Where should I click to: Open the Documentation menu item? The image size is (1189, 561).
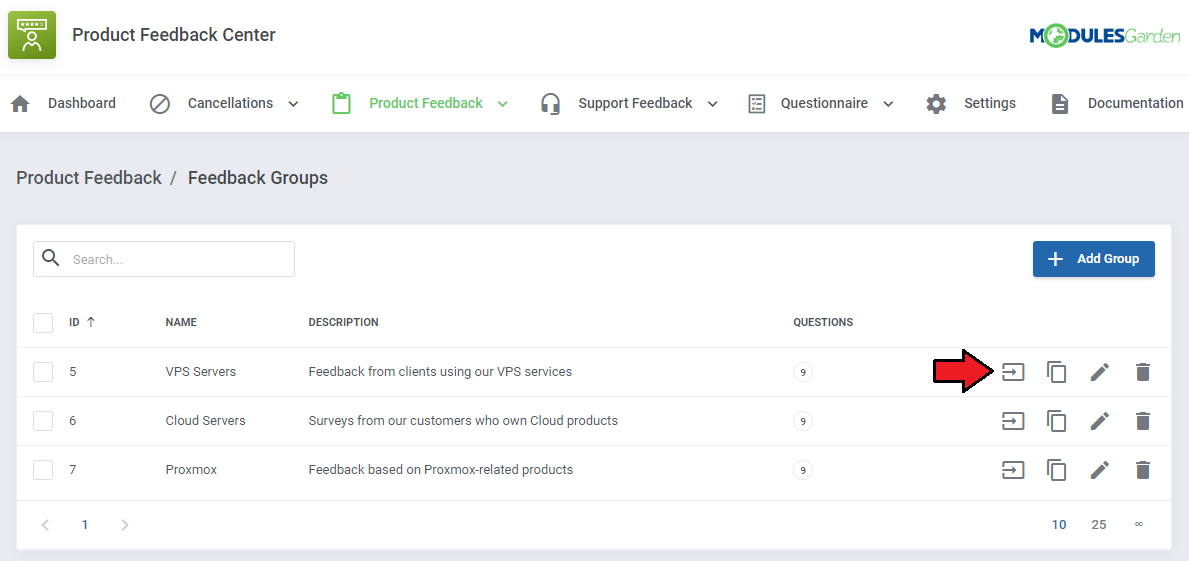point(1135,103)
